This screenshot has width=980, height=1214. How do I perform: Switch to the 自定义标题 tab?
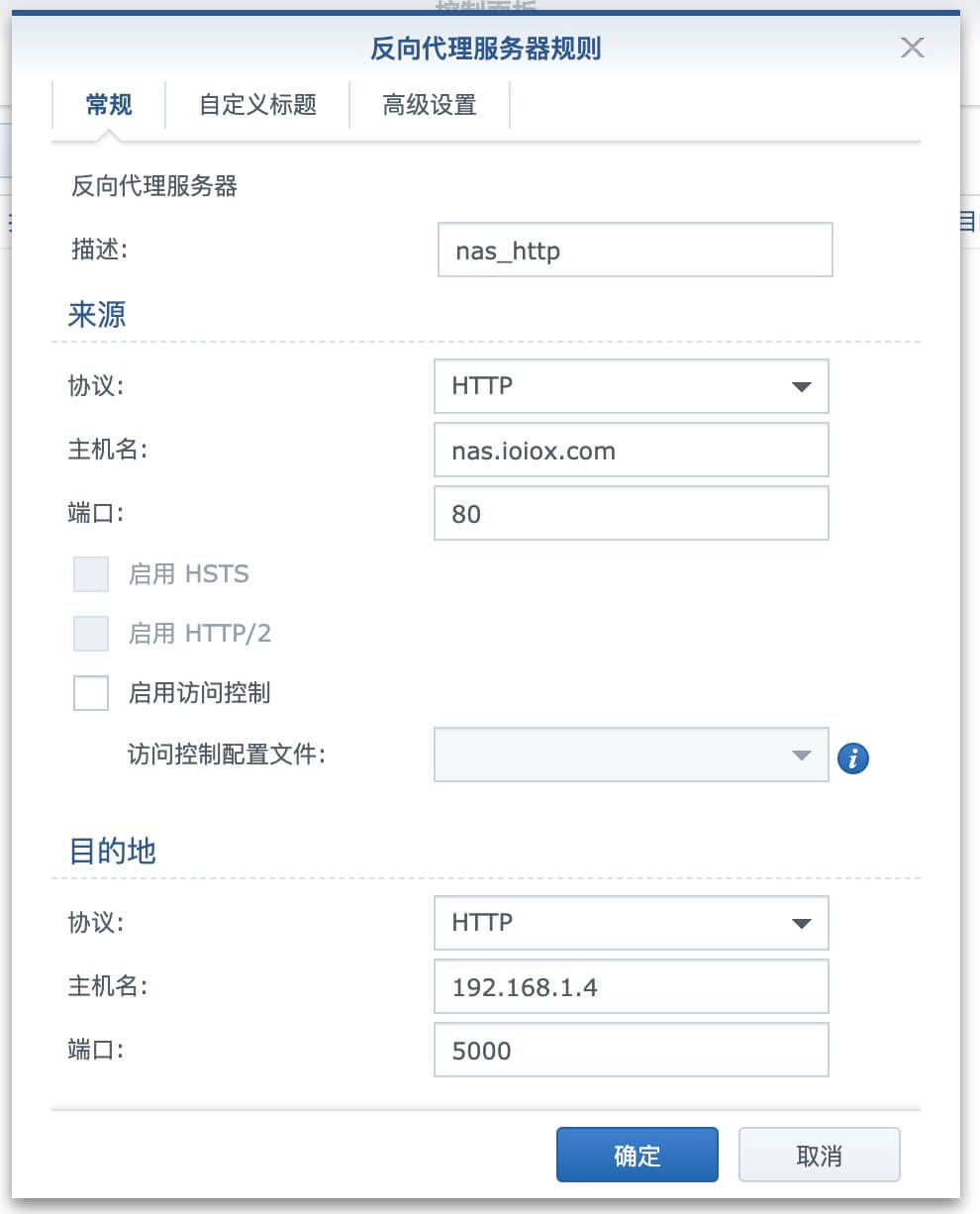[257, 105]
